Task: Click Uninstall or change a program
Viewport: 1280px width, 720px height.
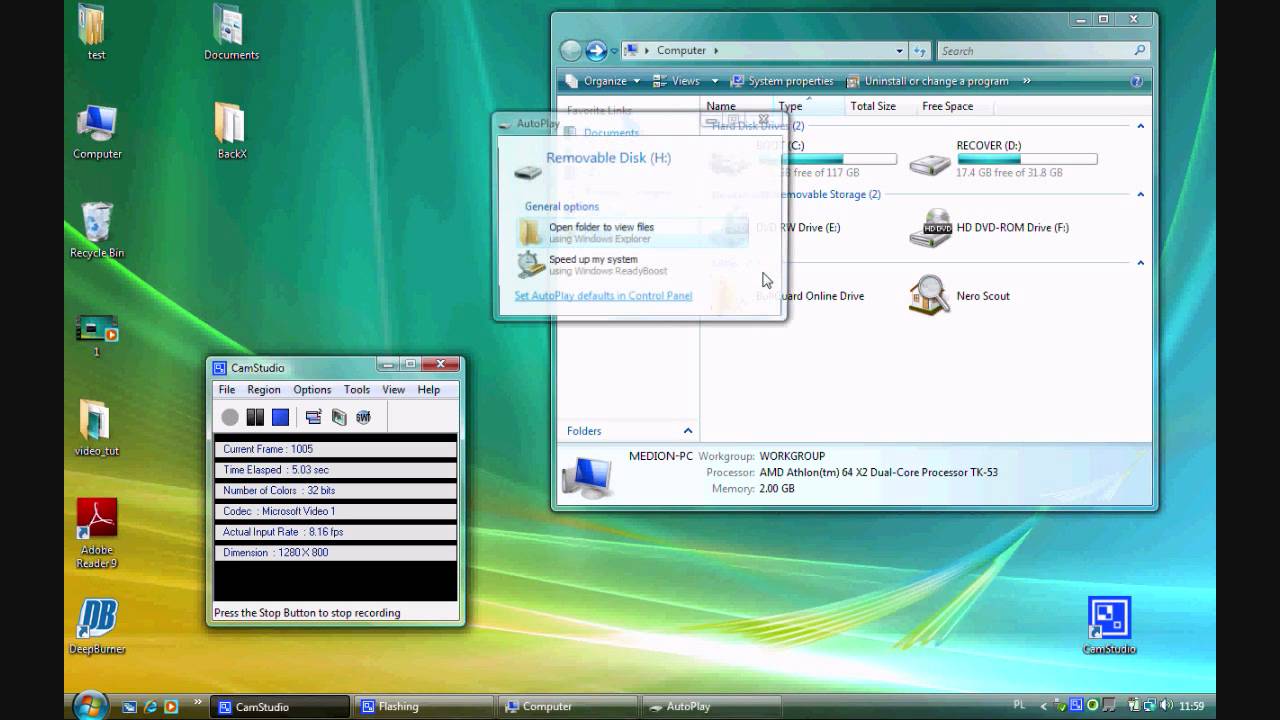Action: coord(928,81)
